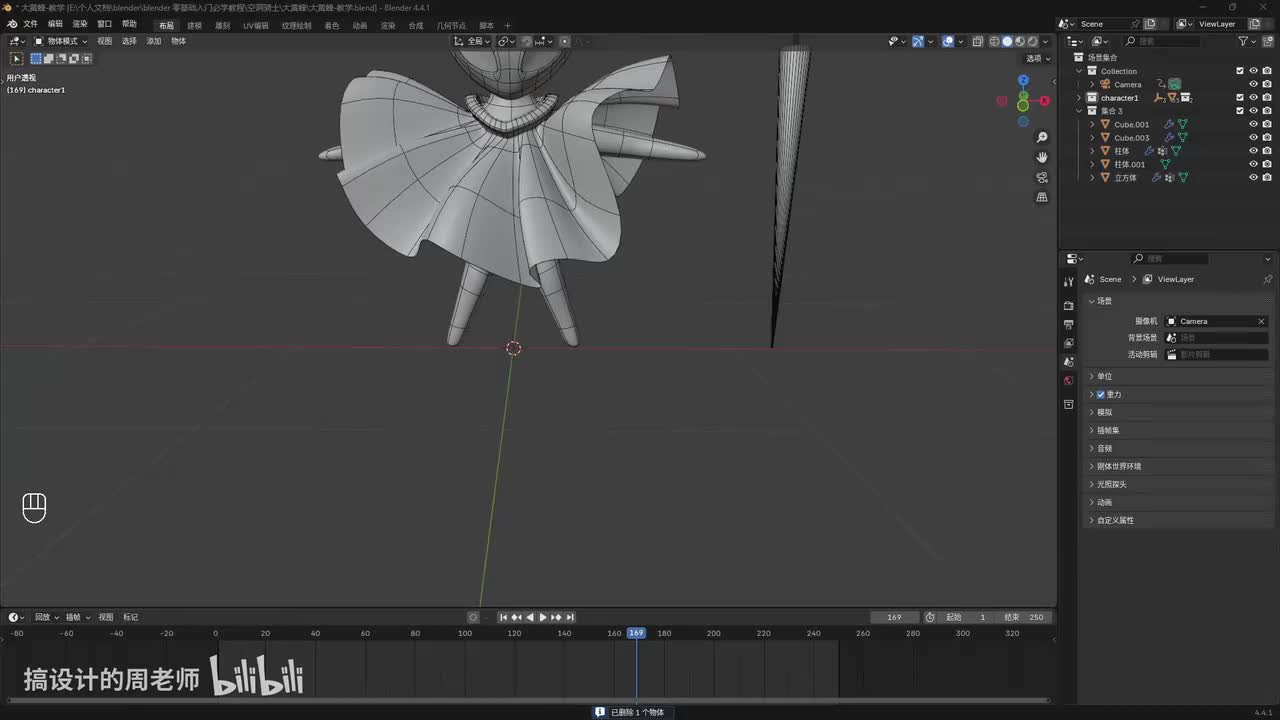Toggle the 重力 gravity checkbox
1280x720 pixels.
click(x=1101, y=395)
